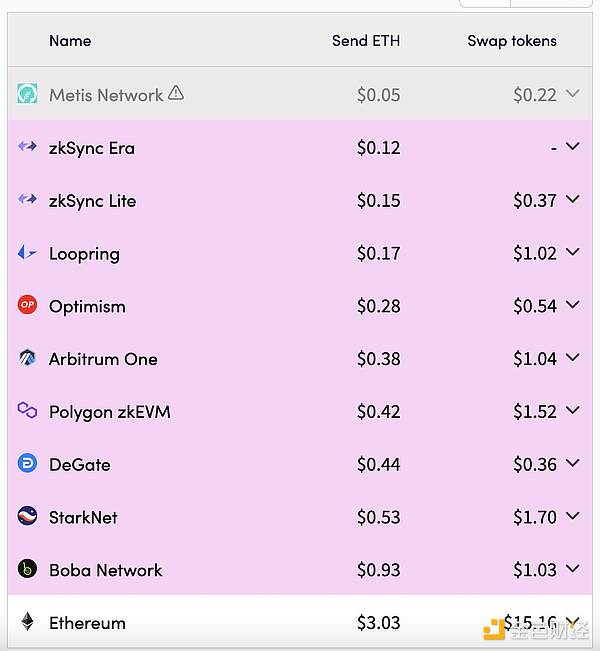Click the Loopring blue logo icon
The width and height of the screenshot is (600, 651).
click(27, 253)
